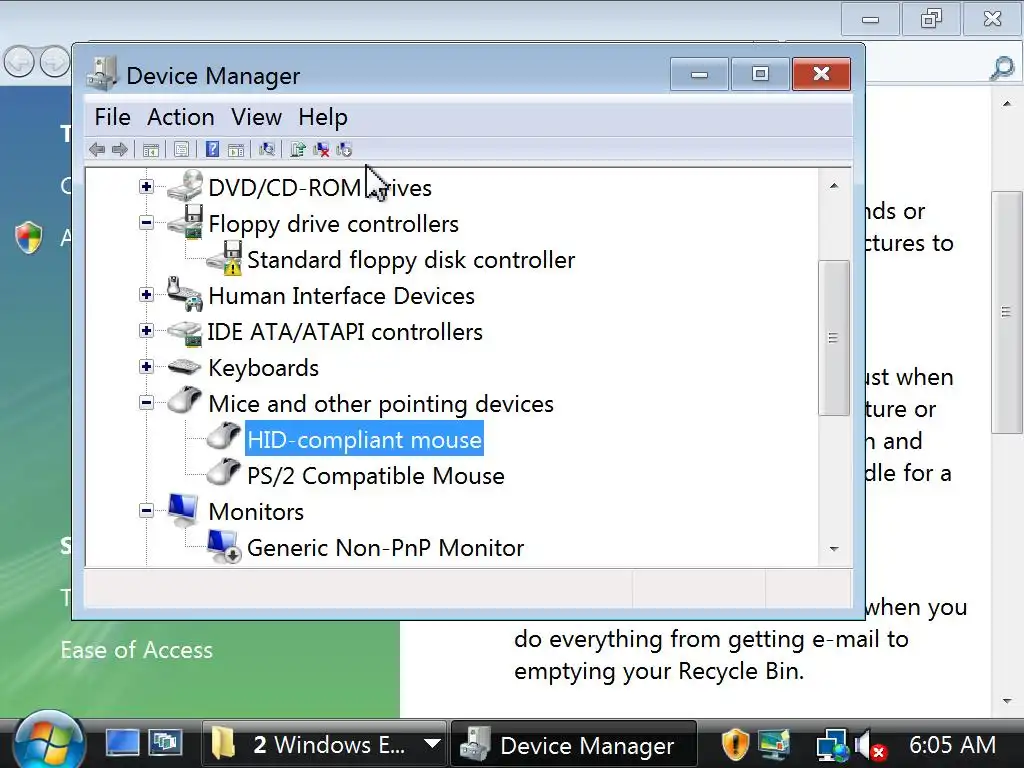Click the Device Manager title bar icon
The height and width of the screenshot is (768, 1024).
coord(102,74)
